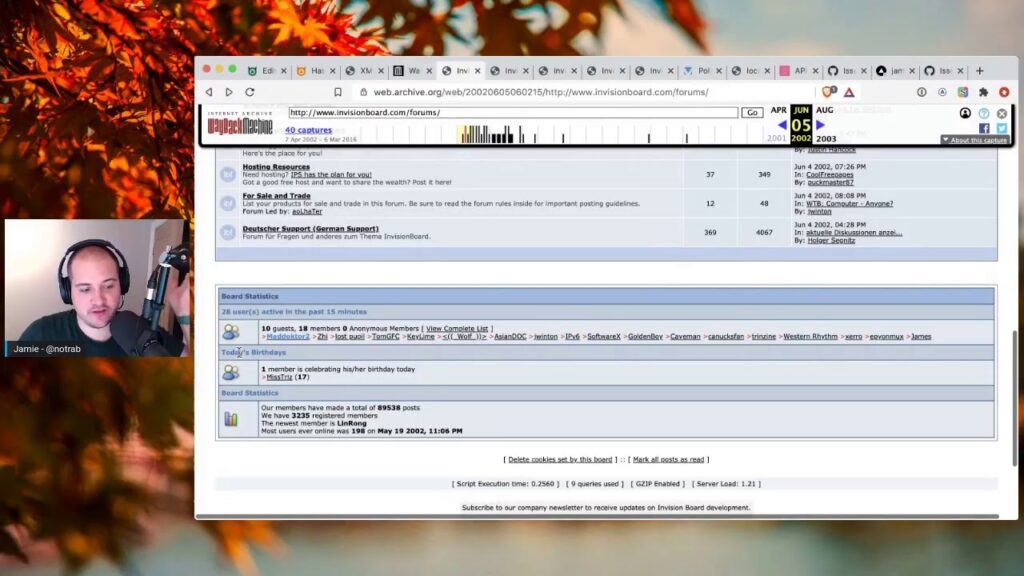Open a new tab with the plus button
The width and height of the screenshot is (1024, 576).
click(x=980, y=71)
